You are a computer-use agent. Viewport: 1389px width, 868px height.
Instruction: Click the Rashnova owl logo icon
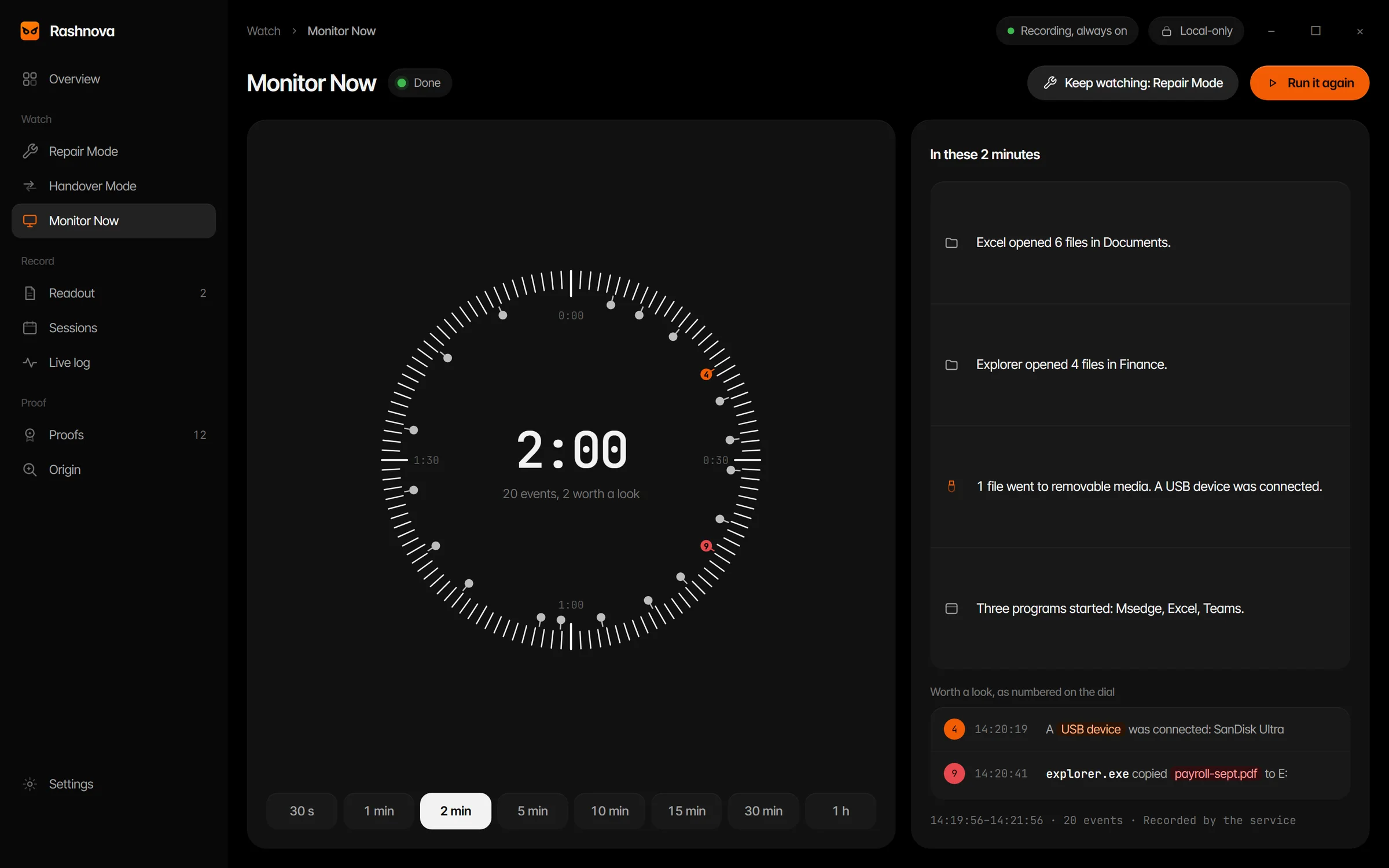pyautogui.click(x=30, y=31)
